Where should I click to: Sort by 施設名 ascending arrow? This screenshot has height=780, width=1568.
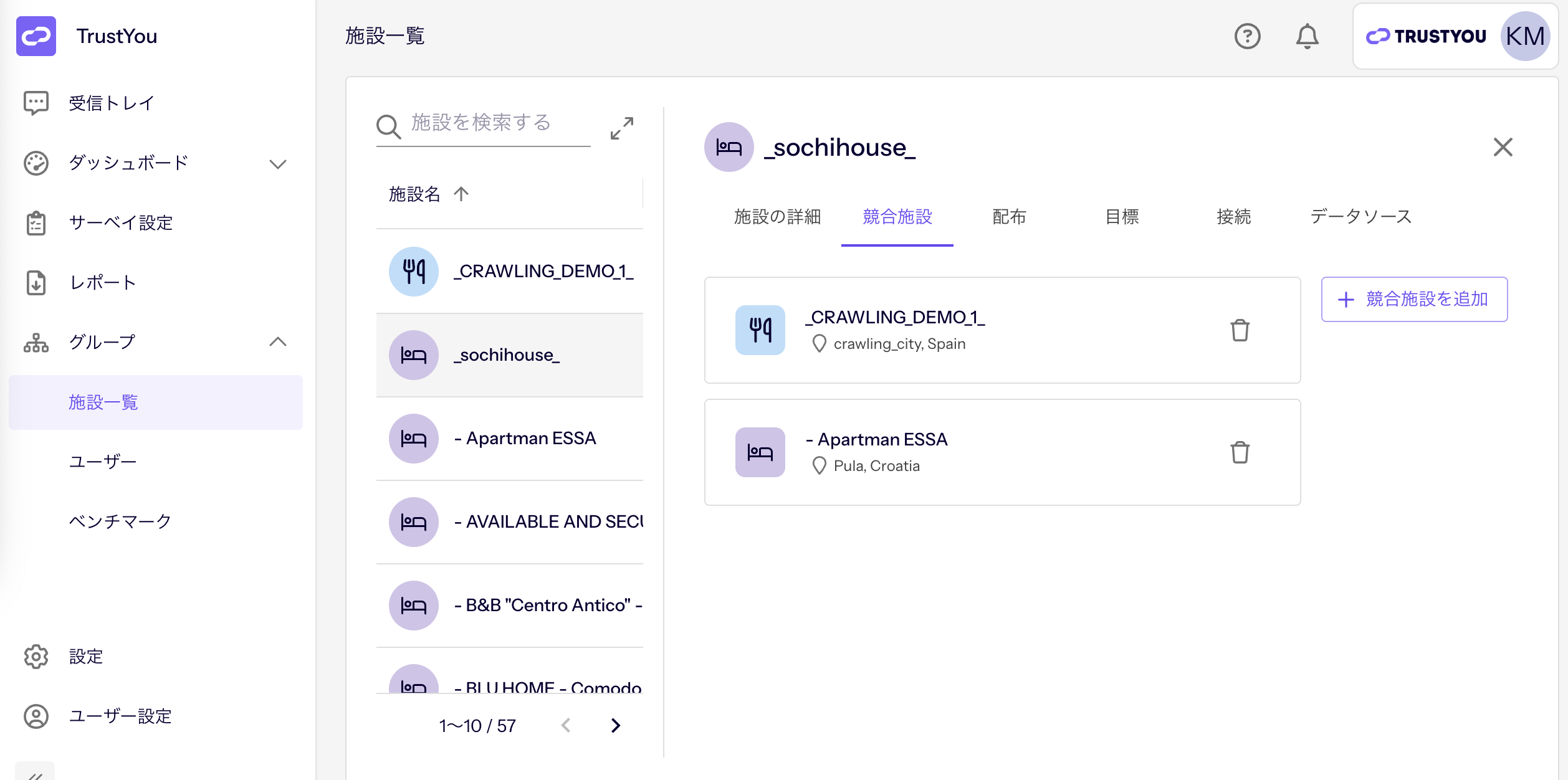pyautogui.click(x=461, y=194)
